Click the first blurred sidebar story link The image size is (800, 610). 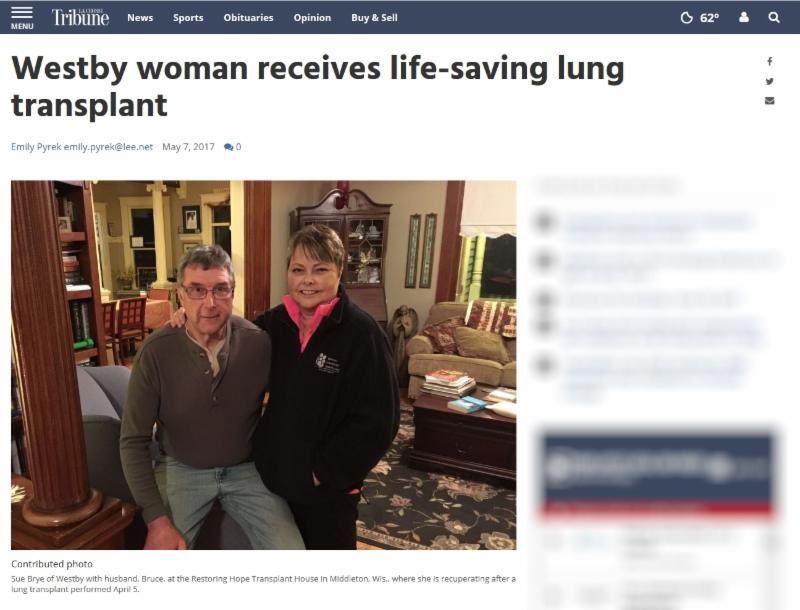pos(658,225)
